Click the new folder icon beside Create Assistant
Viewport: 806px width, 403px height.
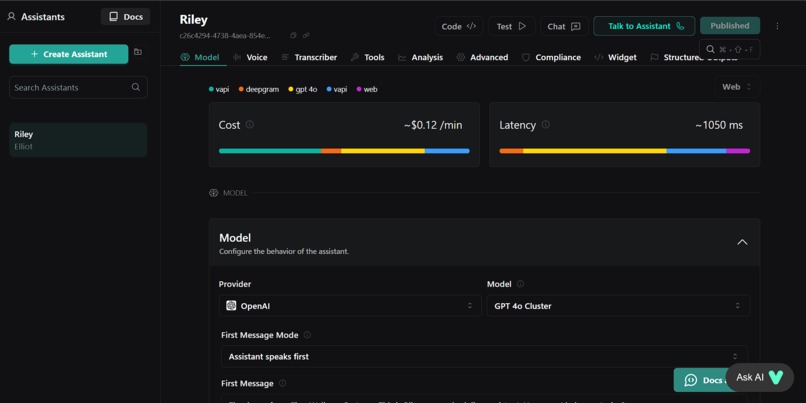pyautogui.click(x=138, y=52)
